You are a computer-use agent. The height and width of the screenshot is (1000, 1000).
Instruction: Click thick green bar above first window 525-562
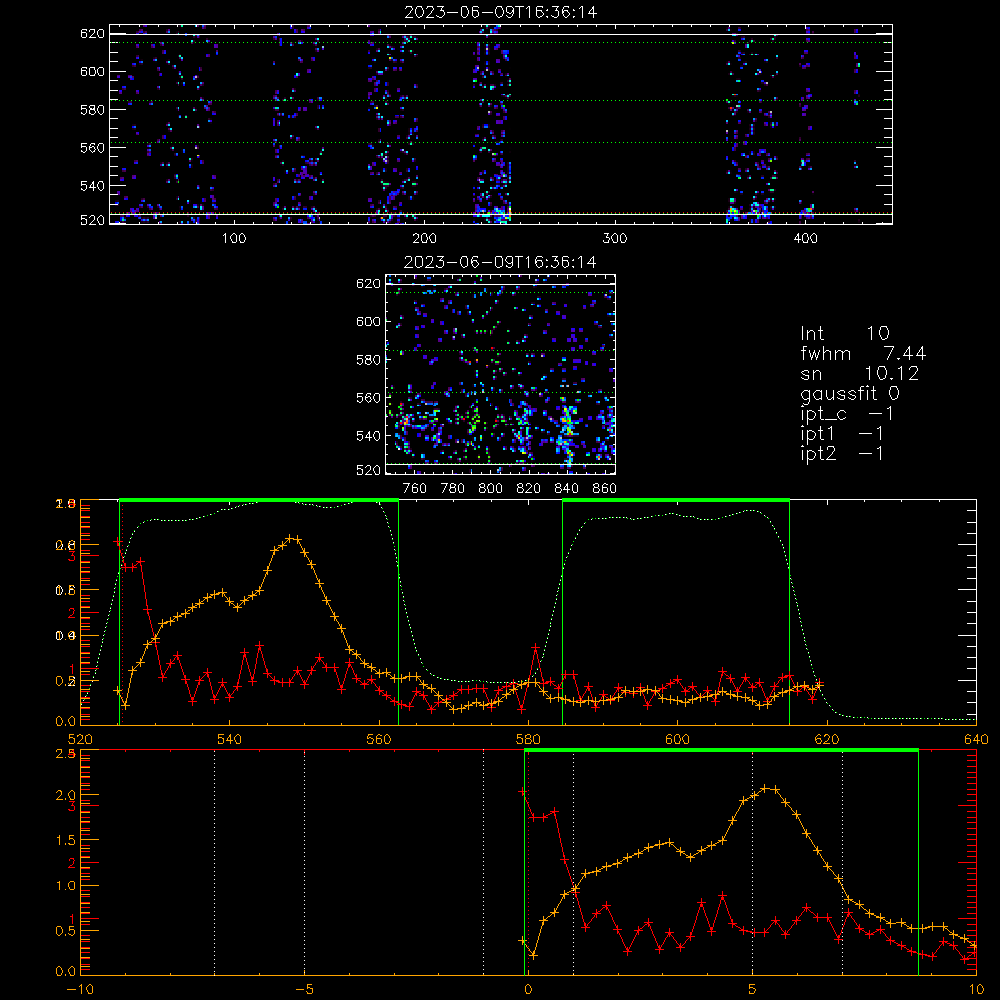pos(259,500)
